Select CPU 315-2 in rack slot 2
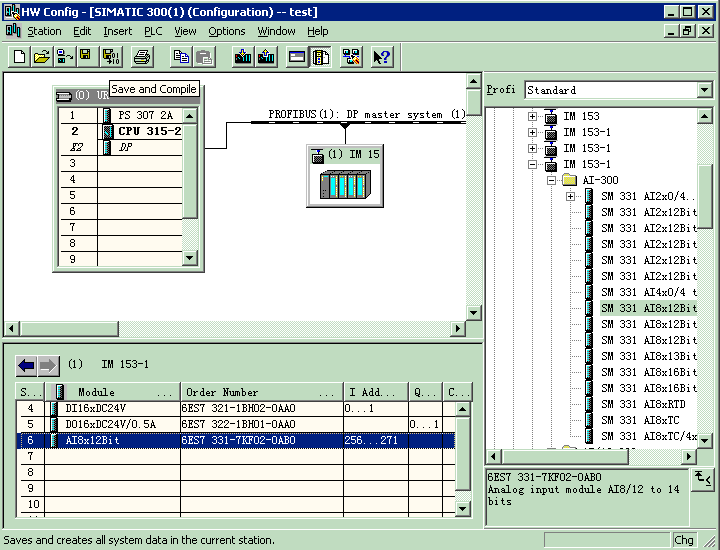720x550 pixels. (149, 131)
